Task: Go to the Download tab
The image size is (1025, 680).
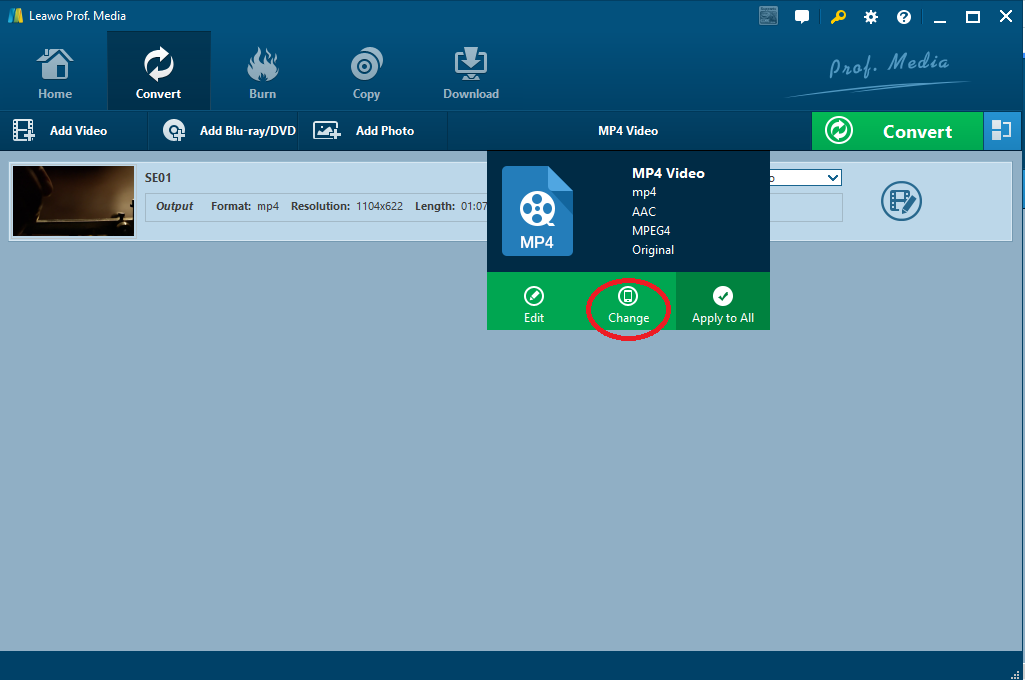Action: pyautogui.click(x=471, y=74)
